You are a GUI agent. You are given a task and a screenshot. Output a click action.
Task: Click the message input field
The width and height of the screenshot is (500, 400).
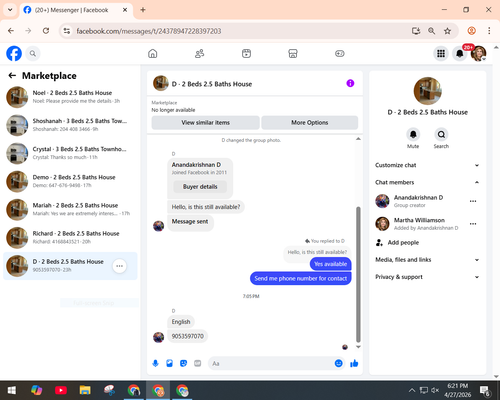tap(277, 363)
